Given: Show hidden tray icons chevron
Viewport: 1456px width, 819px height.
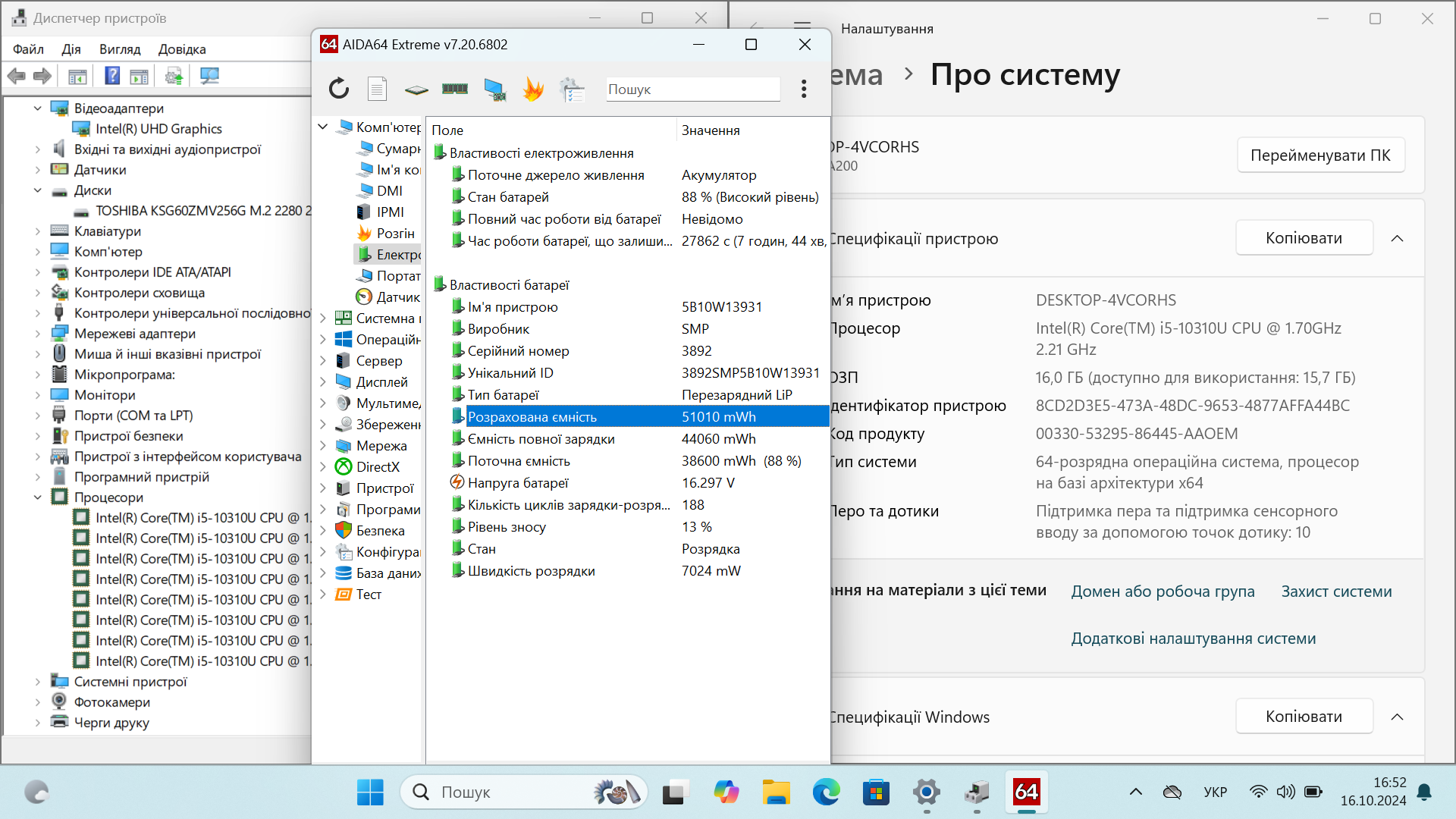Looking at the screenshot, I should click(x=1135, y=792).
